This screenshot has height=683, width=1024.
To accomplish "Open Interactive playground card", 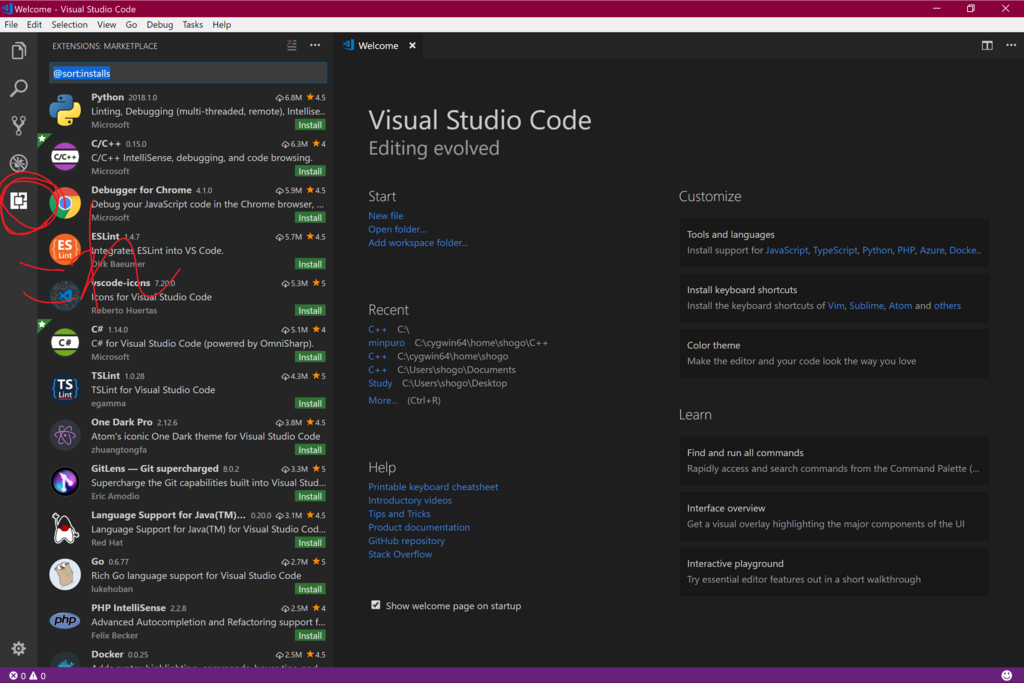I will (x=833, y=571).
